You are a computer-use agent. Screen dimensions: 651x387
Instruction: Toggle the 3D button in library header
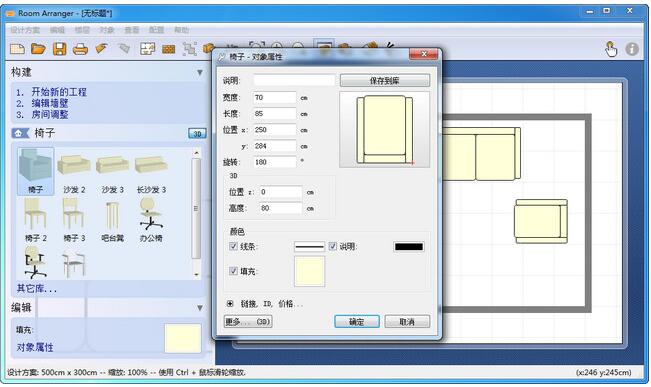coord(197,133)
